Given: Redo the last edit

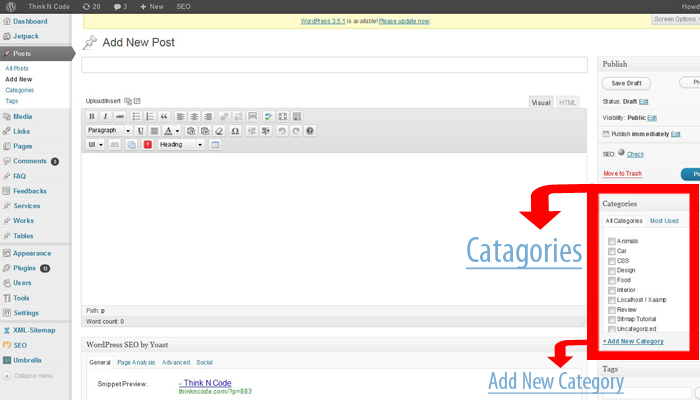Looking at the screenshot, I should tap(296, 131).
